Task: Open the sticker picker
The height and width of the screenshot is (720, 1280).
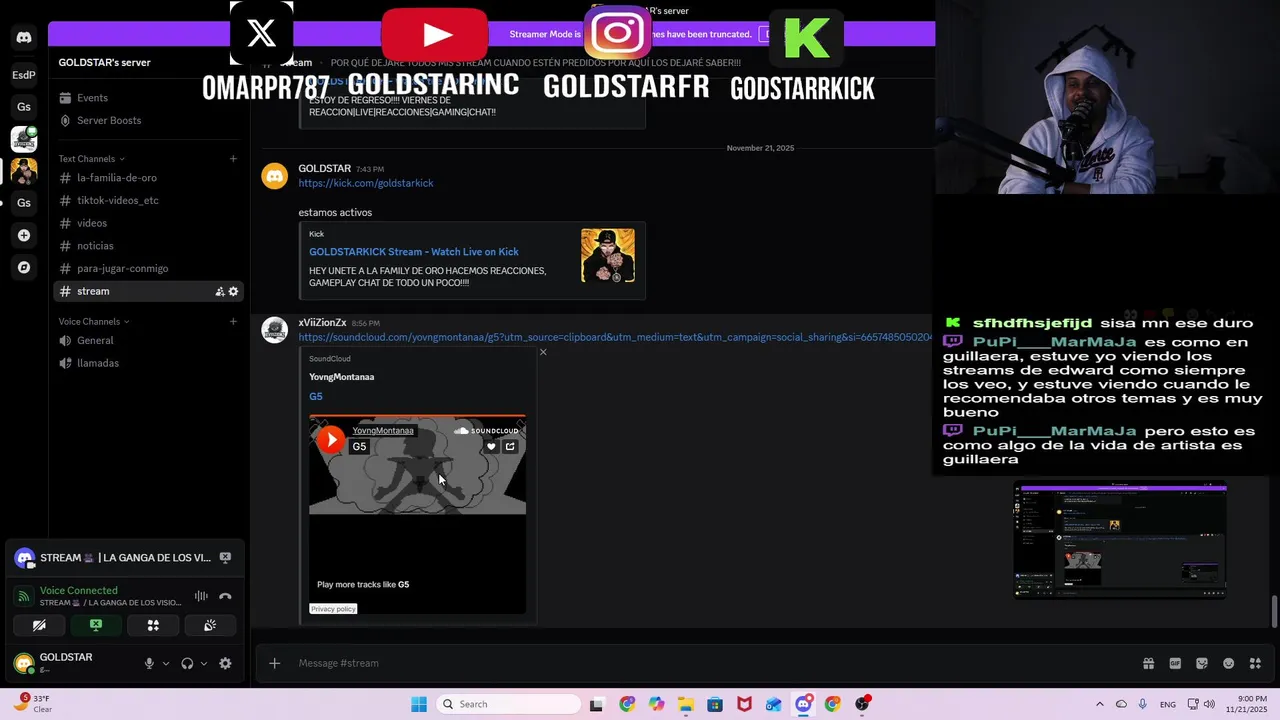Action: point(1202,663)
